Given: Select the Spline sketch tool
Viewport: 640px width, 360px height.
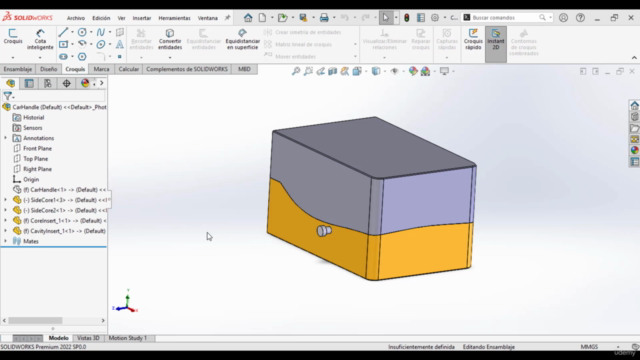Looking at the screenshot, I should (x=100, y=32).
